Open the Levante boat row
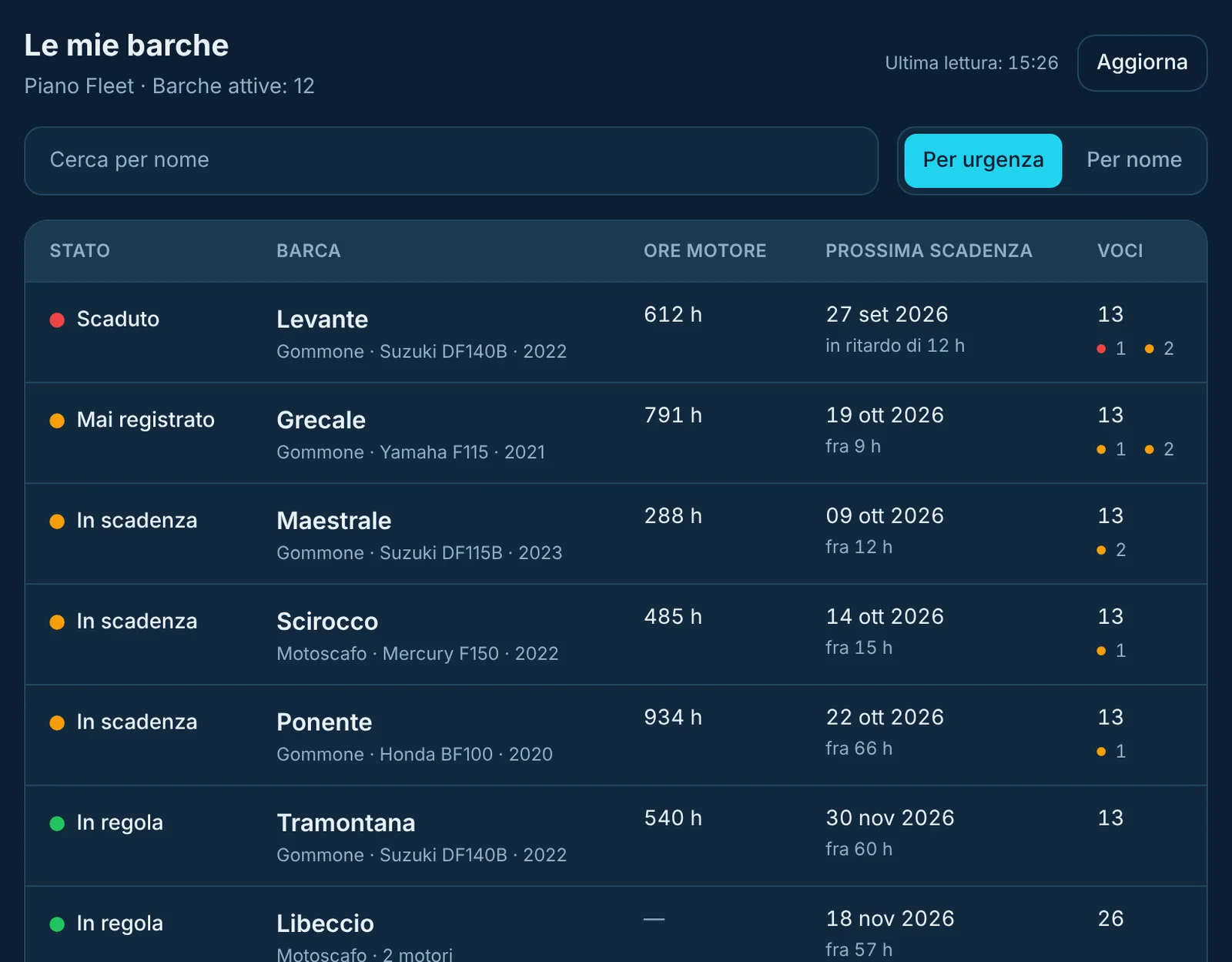 (615, 332)
